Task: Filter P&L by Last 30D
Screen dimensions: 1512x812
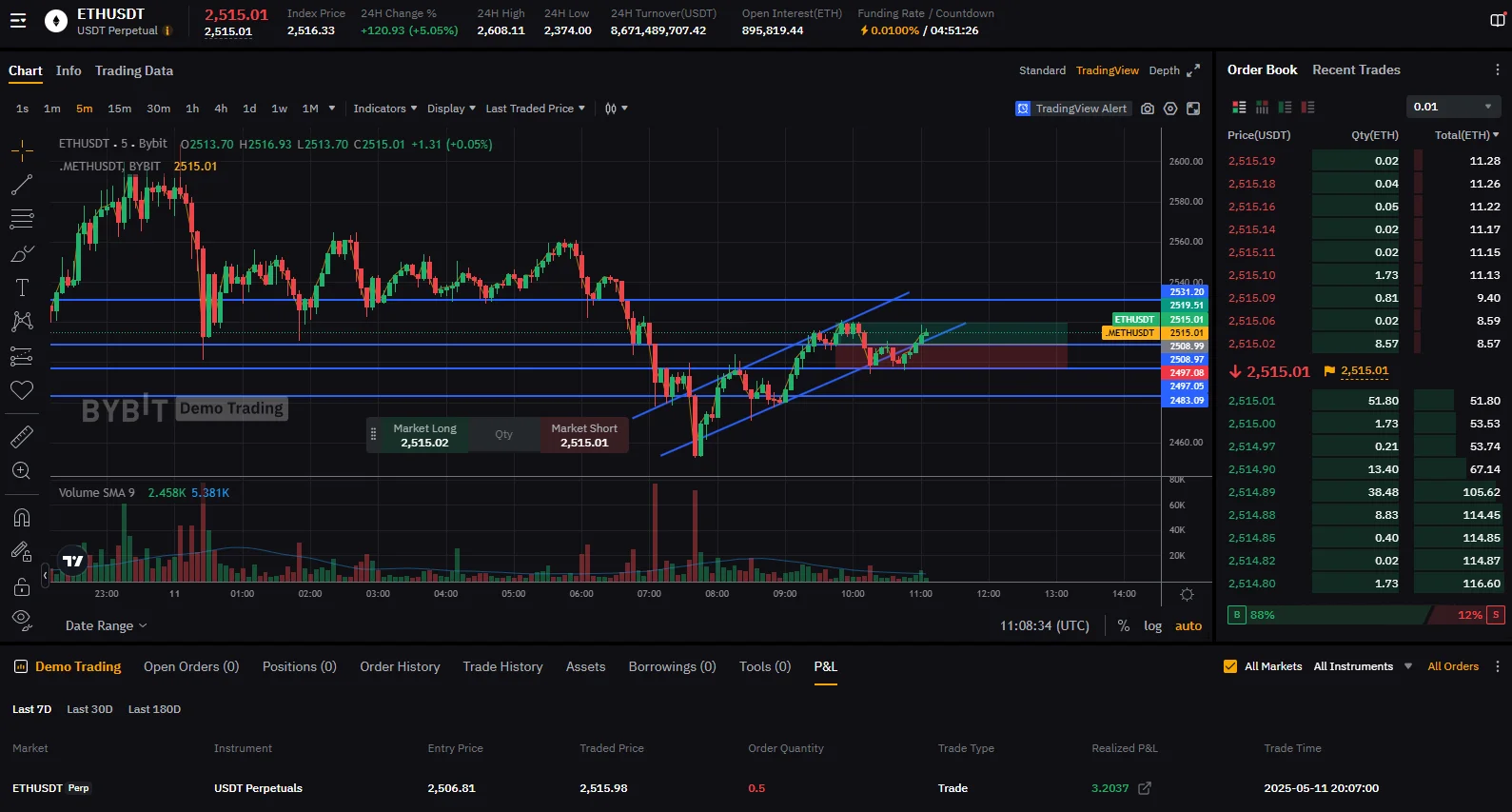Action: pyautogui.click(x=89, y=709)
